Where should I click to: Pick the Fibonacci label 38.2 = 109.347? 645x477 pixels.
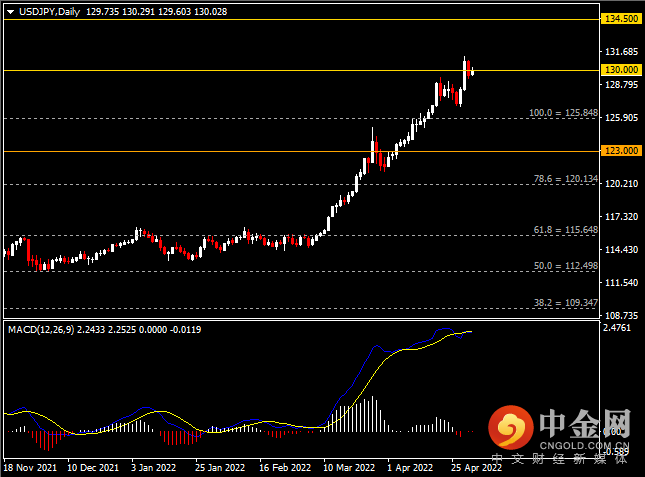coord(566,303)
